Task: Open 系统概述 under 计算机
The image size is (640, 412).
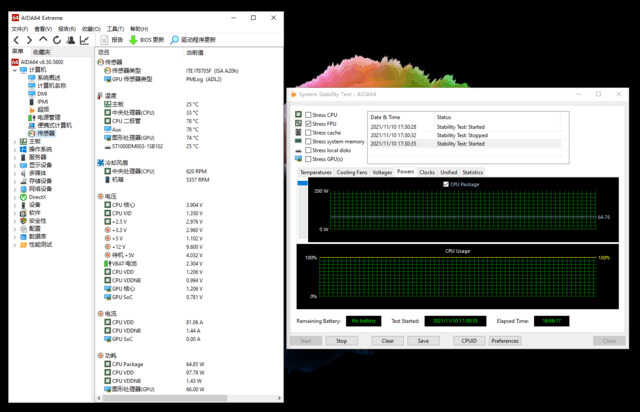Action: click(44, 78)
